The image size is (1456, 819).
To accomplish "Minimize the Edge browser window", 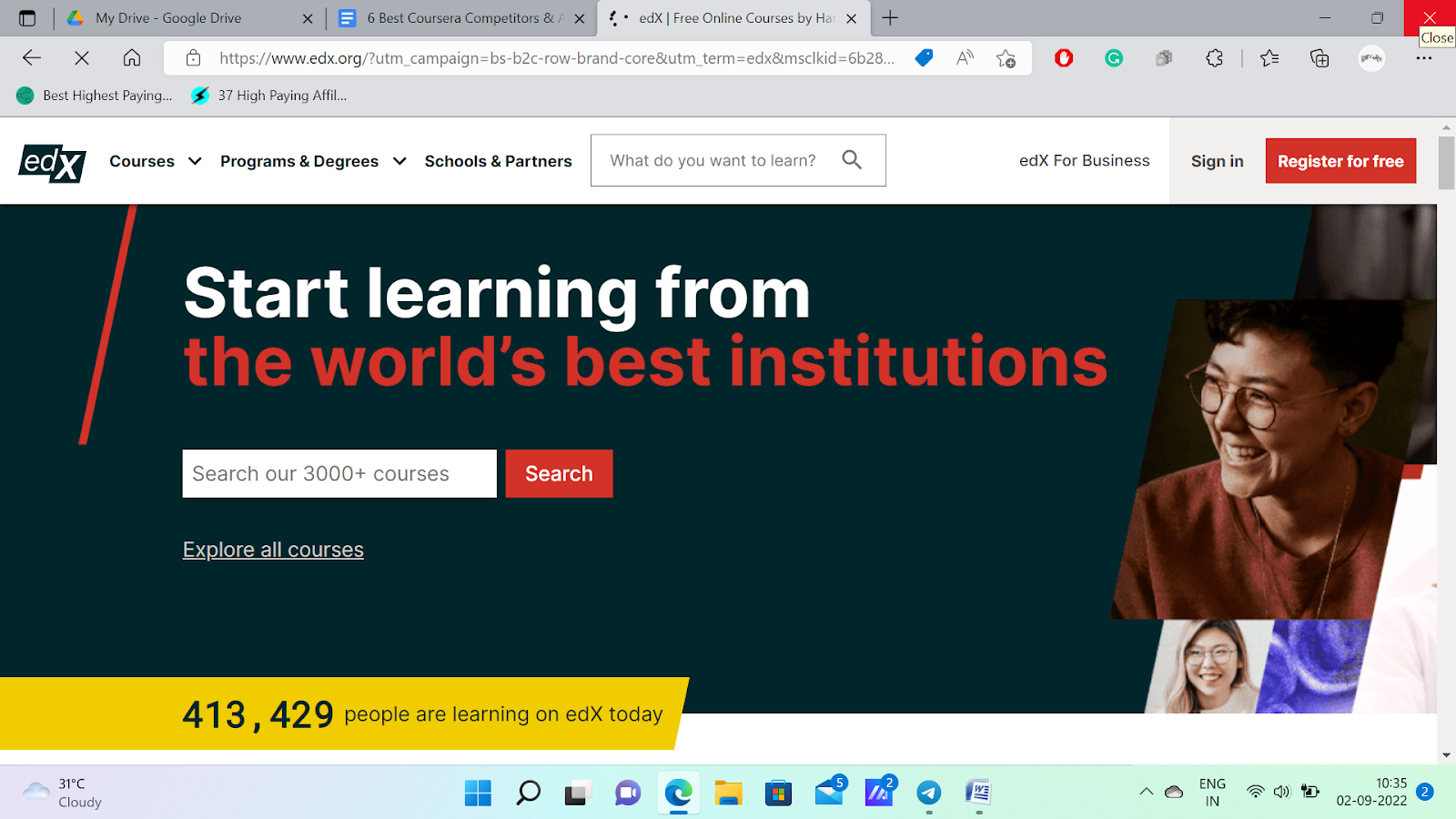I will (1325, 18).
